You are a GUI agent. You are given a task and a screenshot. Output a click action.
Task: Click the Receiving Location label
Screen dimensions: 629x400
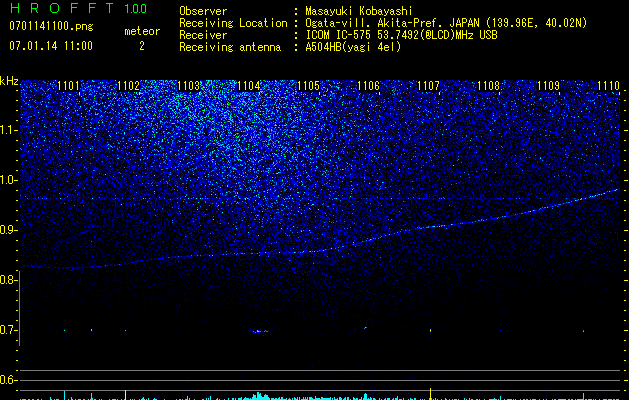pyautogui.click(x=233, y=23)
